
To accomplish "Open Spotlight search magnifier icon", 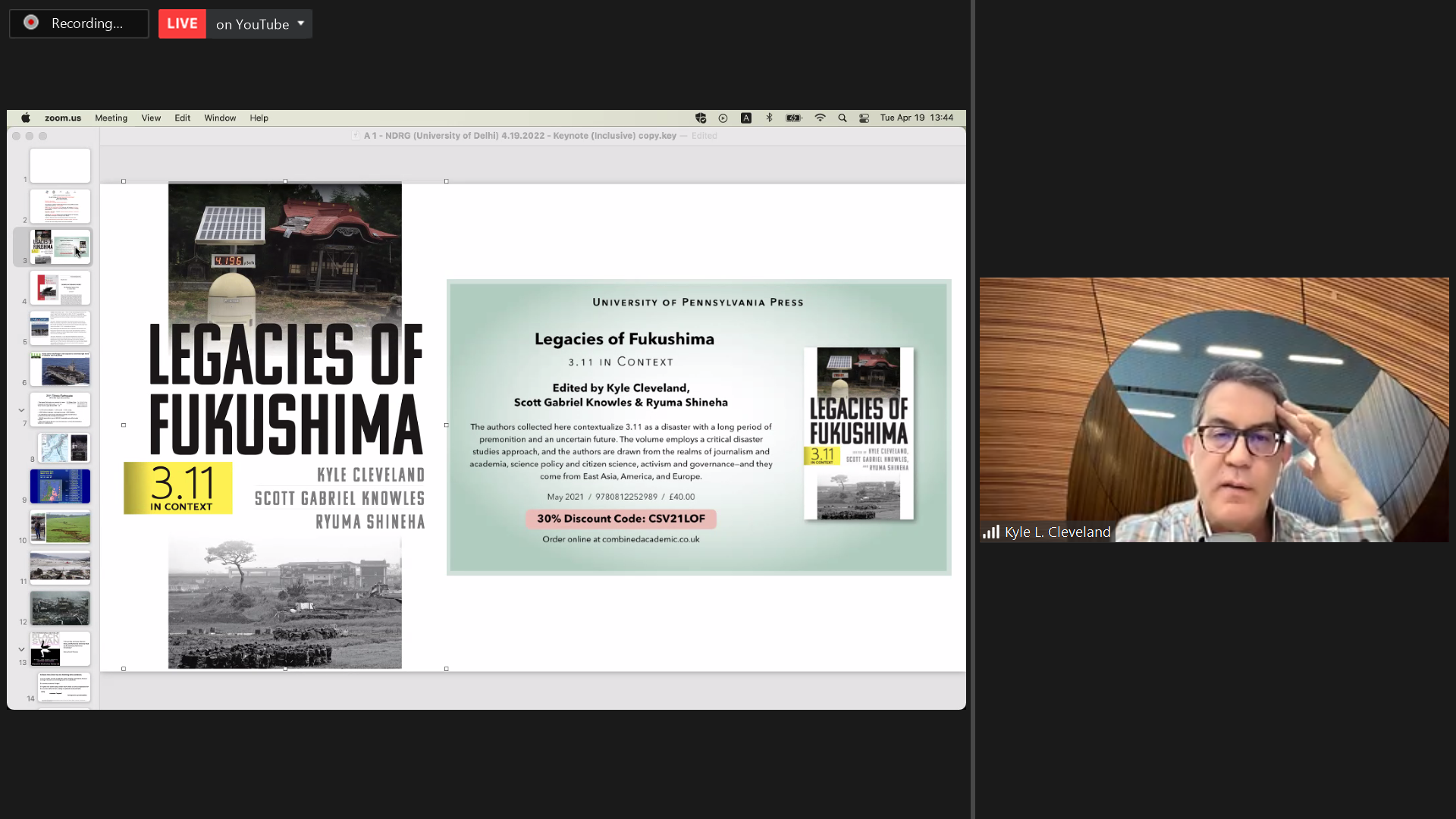I will click(843, 118).
